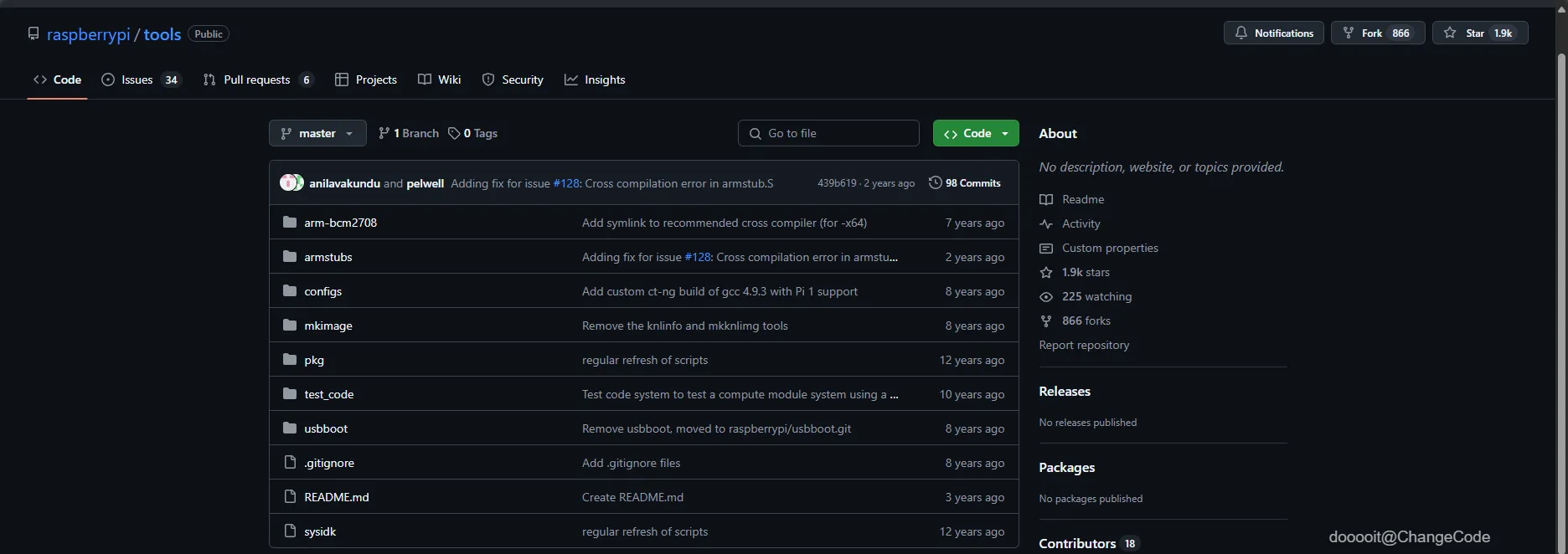The width and height of the screenshot is (1568, 554).
Task: Click the star icon to star repository
Action: click(1450, 33)
